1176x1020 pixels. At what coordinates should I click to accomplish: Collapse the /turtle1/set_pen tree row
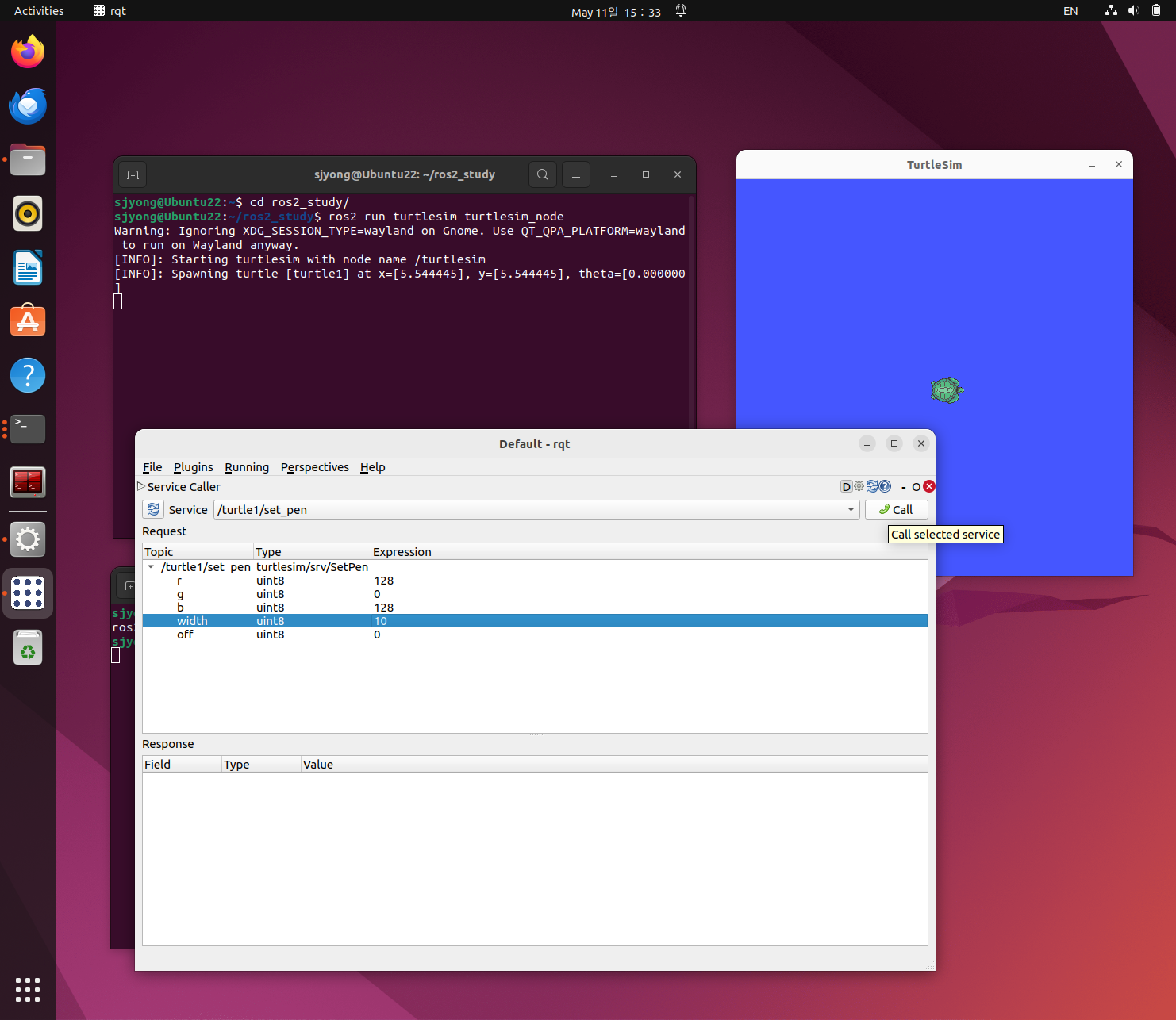pos(151,567)
